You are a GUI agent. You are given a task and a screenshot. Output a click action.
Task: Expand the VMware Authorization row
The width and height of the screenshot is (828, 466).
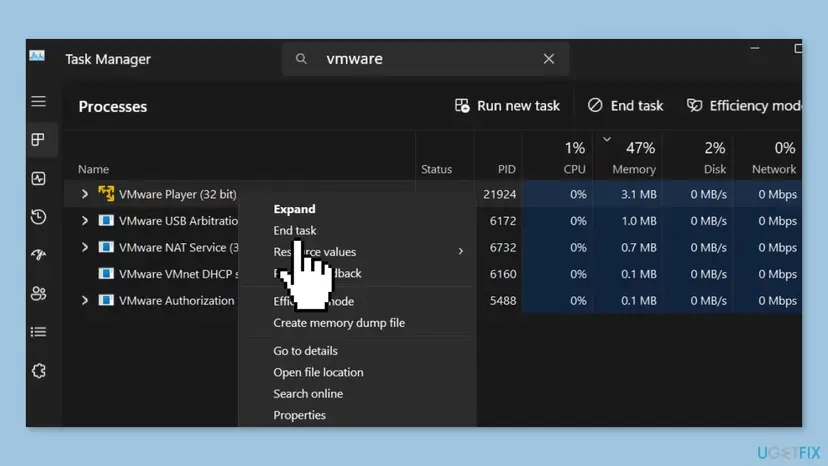click(x=84, y=300)
